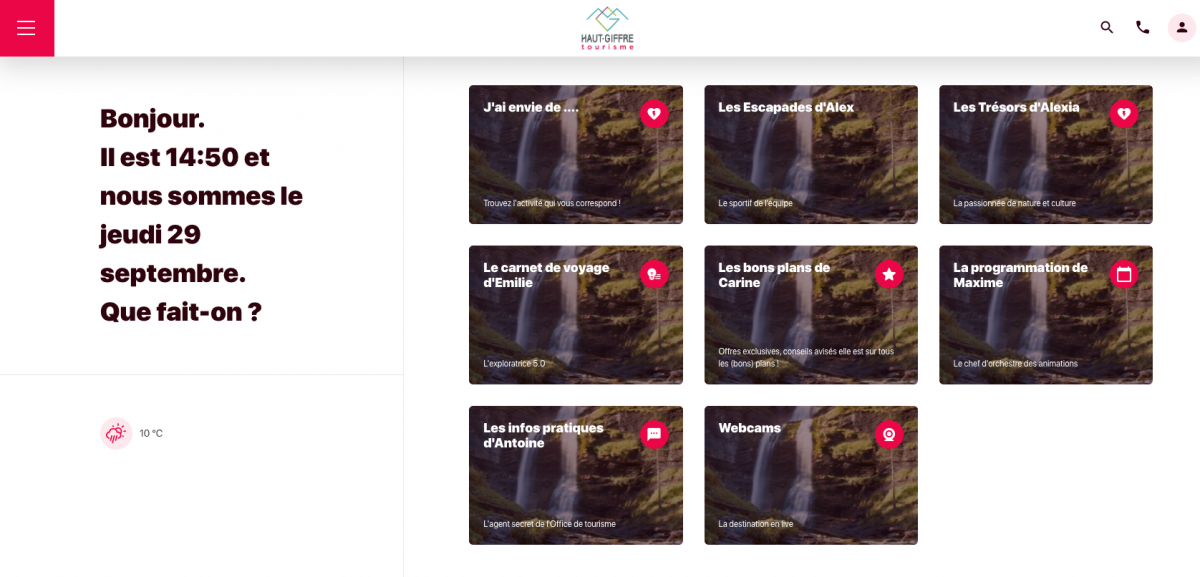The image size is (1200, 577).
Task: Open the user account icon
Action: click(x=1182, y=27)
